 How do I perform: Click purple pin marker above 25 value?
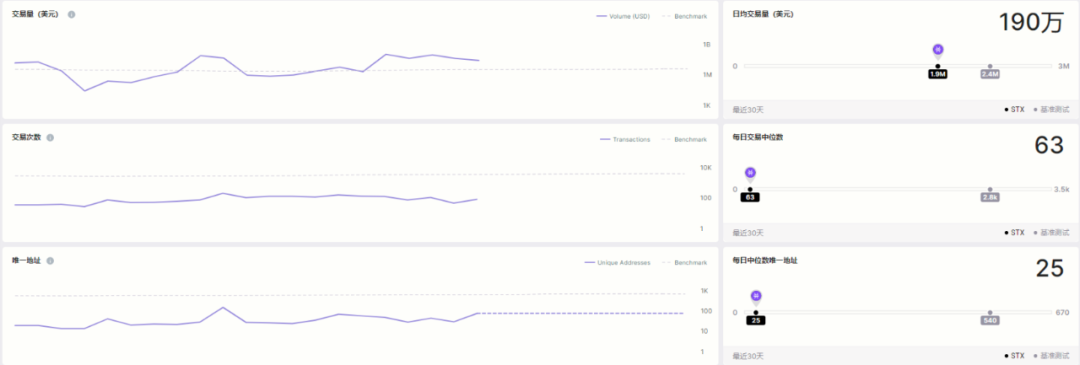coord(756,296)
